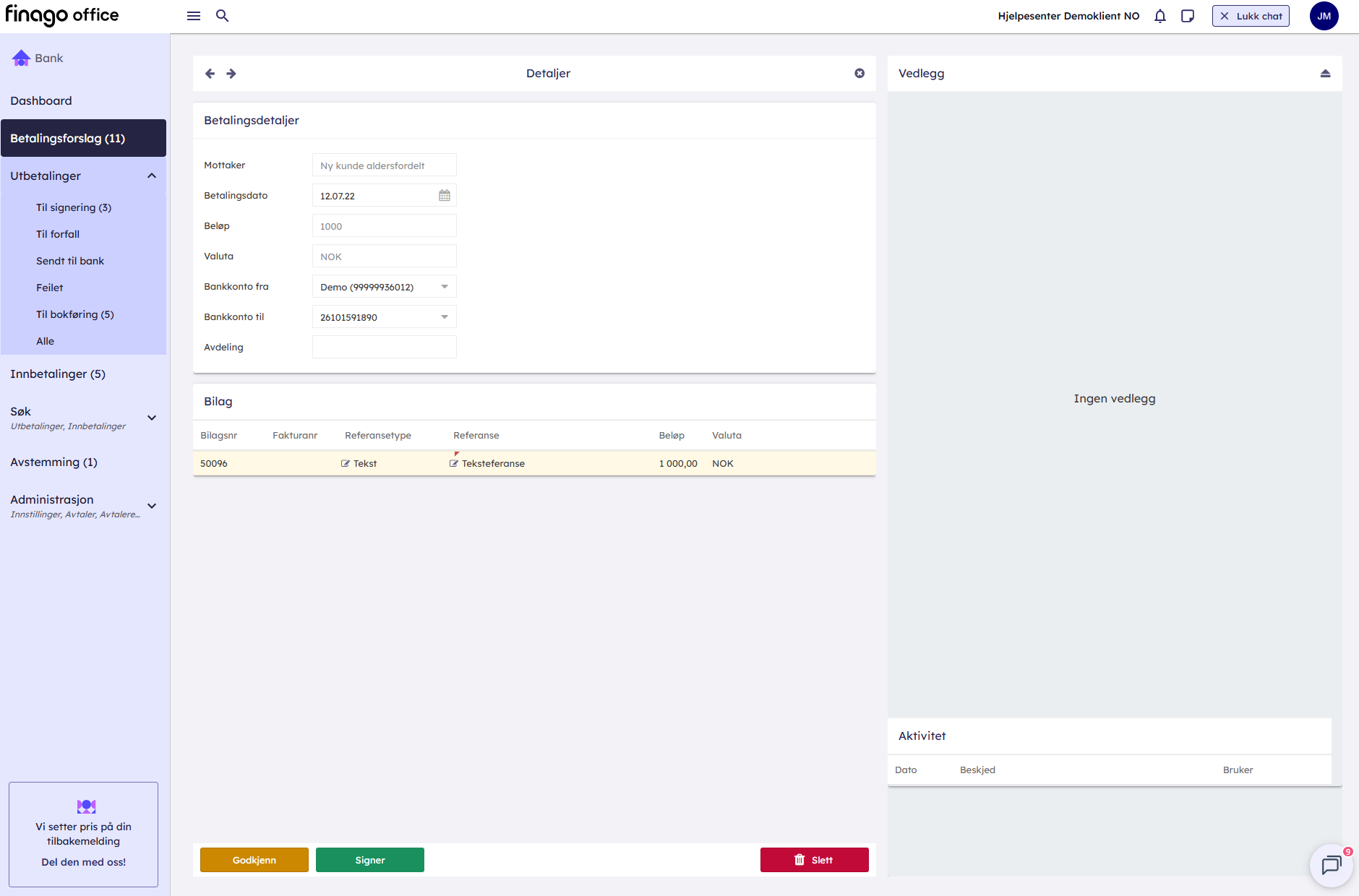Edit the Teksteferanse reference icon
This screenshot has height=896, width=1359.
coord(454,464)
